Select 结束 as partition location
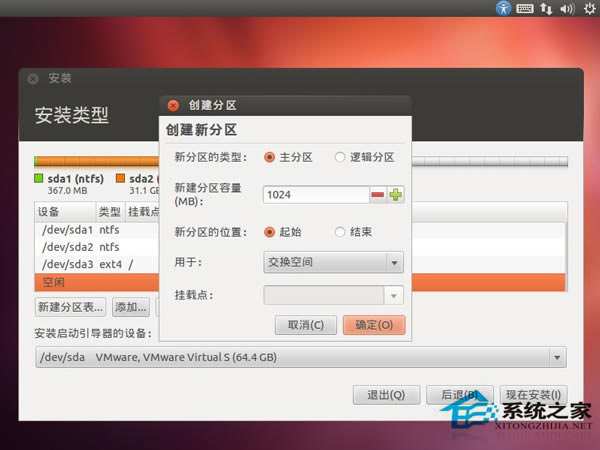This screenshot has width=600, height=450. [340, 232]
